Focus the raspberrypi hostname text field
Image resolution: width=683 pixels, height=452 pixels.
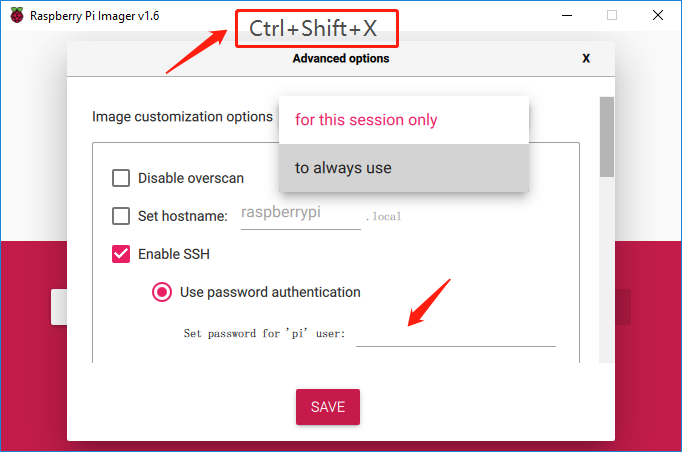coord(300,213)
